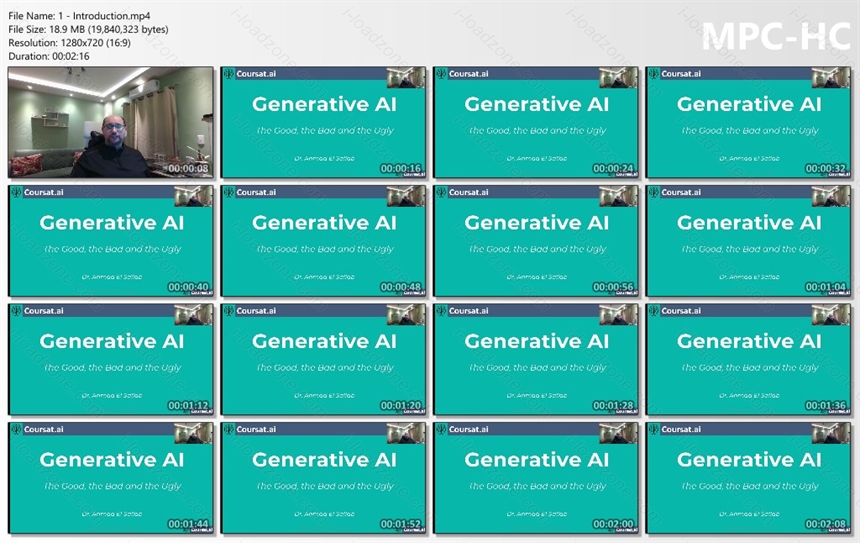Click the File Name text '1 - Introduction.mp4'
This screenshot has height=543, width=860.
point(104,16)
